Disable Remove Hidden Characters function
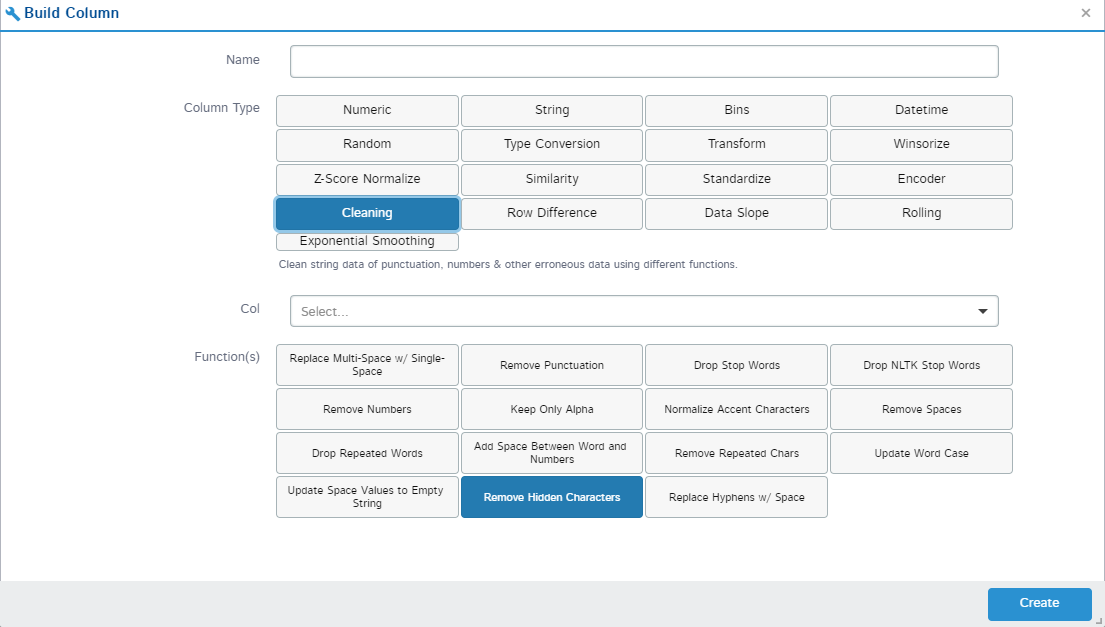 (x=552, y=497)
